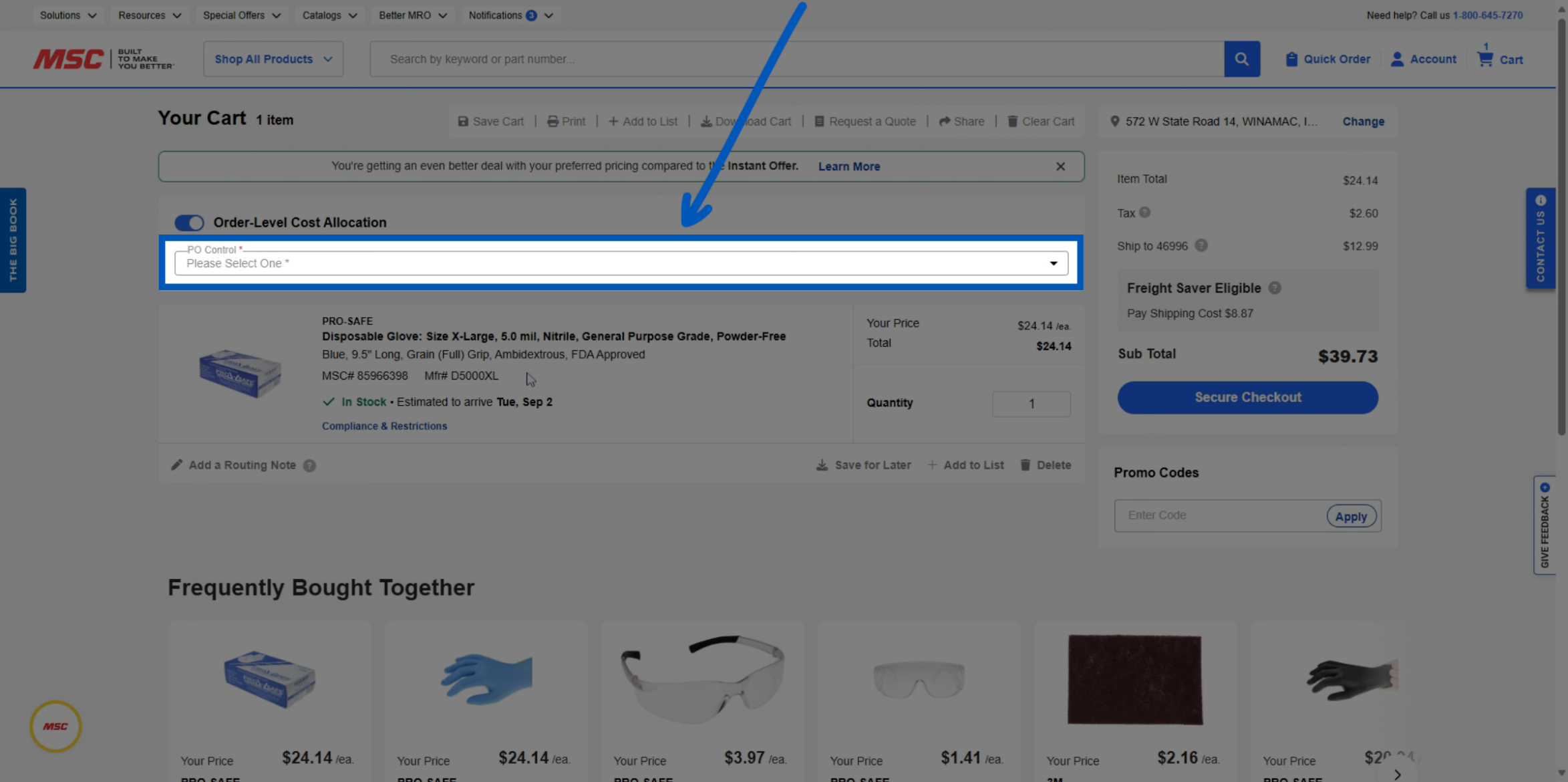
Task: Click the Sub Total $39.73 amount
Action: 1348,356
